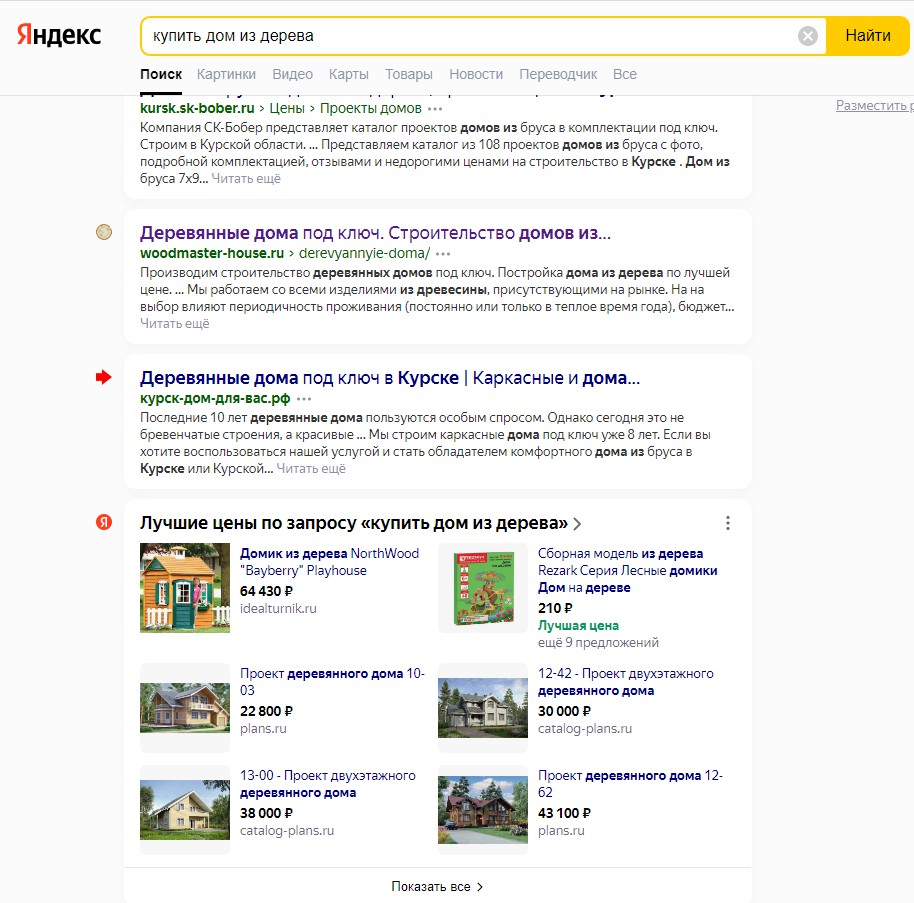Viewport: 914px width, 903px height.
Task: Open the woodmaster-house.ru domain link
Action: 212,253
